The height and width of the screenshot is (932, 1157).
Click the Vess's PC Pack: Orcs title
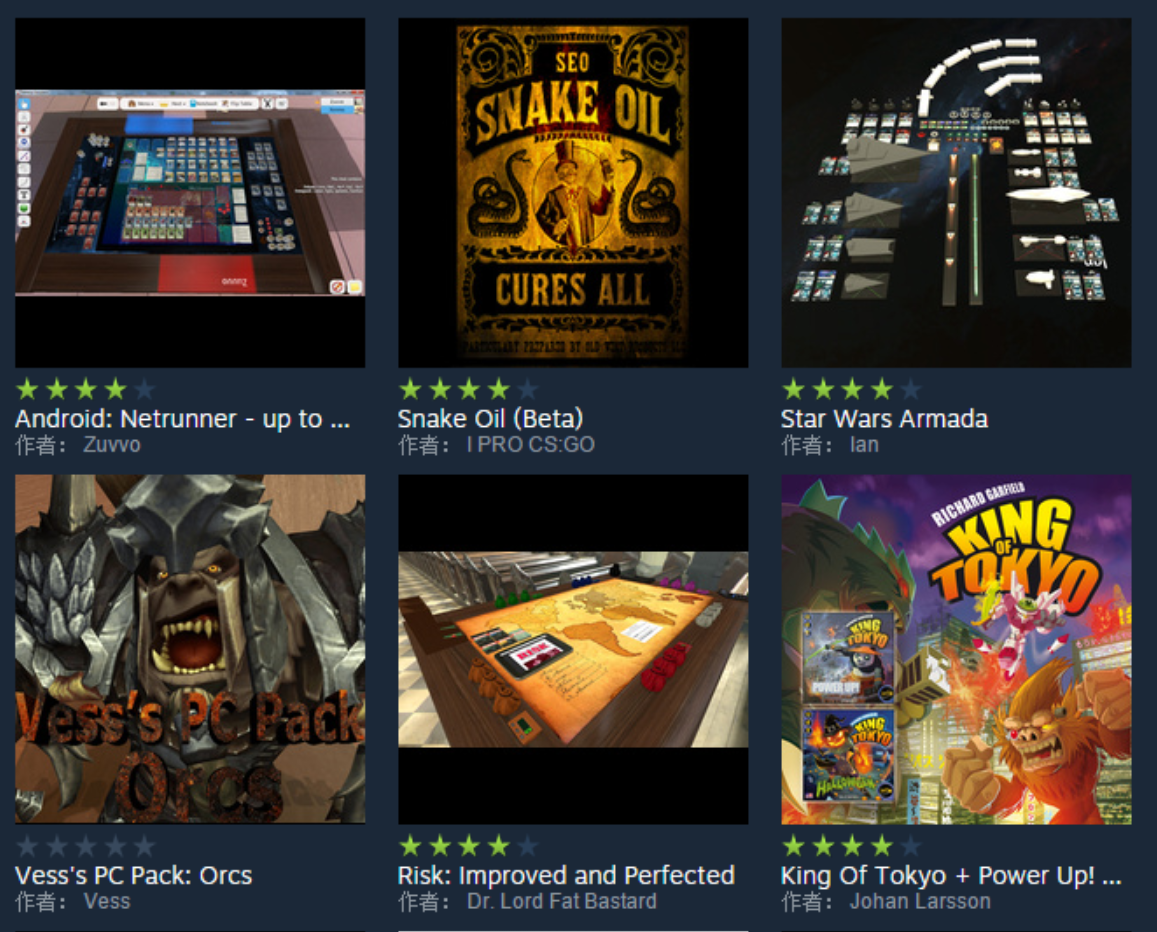click(x=134, y=876)
